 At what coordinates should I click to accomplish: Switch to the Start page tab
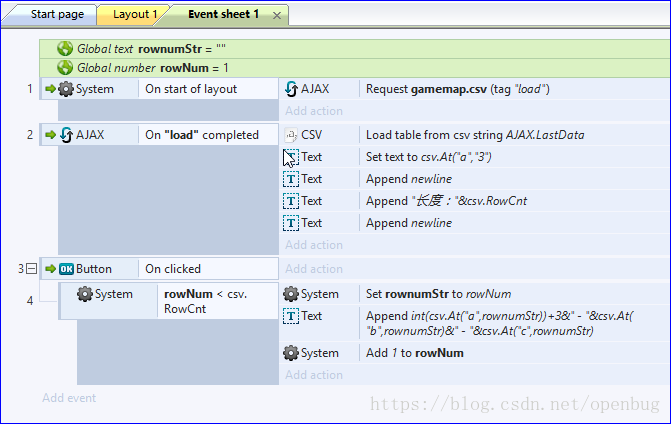pyautogui.click(x=57, y=14)
